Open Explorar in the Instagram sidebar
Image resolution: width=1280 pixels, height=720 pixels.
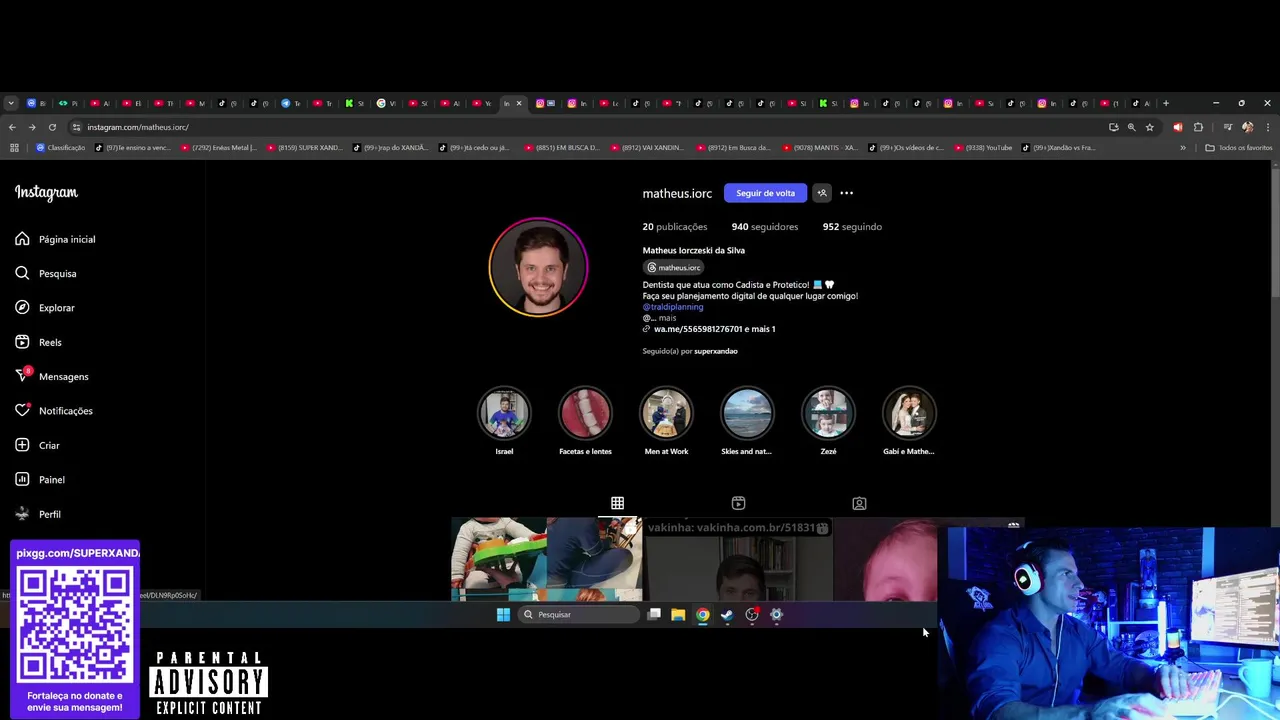click(x=45, y=308)
